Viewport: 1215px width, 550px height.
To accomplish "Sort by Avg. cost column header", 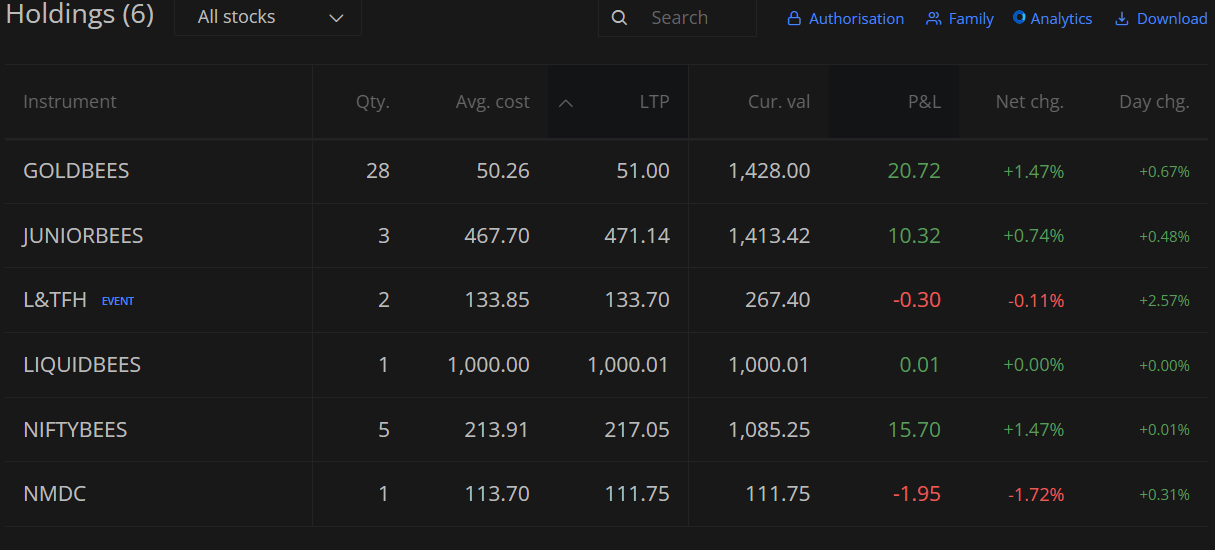I will (493, 101).
